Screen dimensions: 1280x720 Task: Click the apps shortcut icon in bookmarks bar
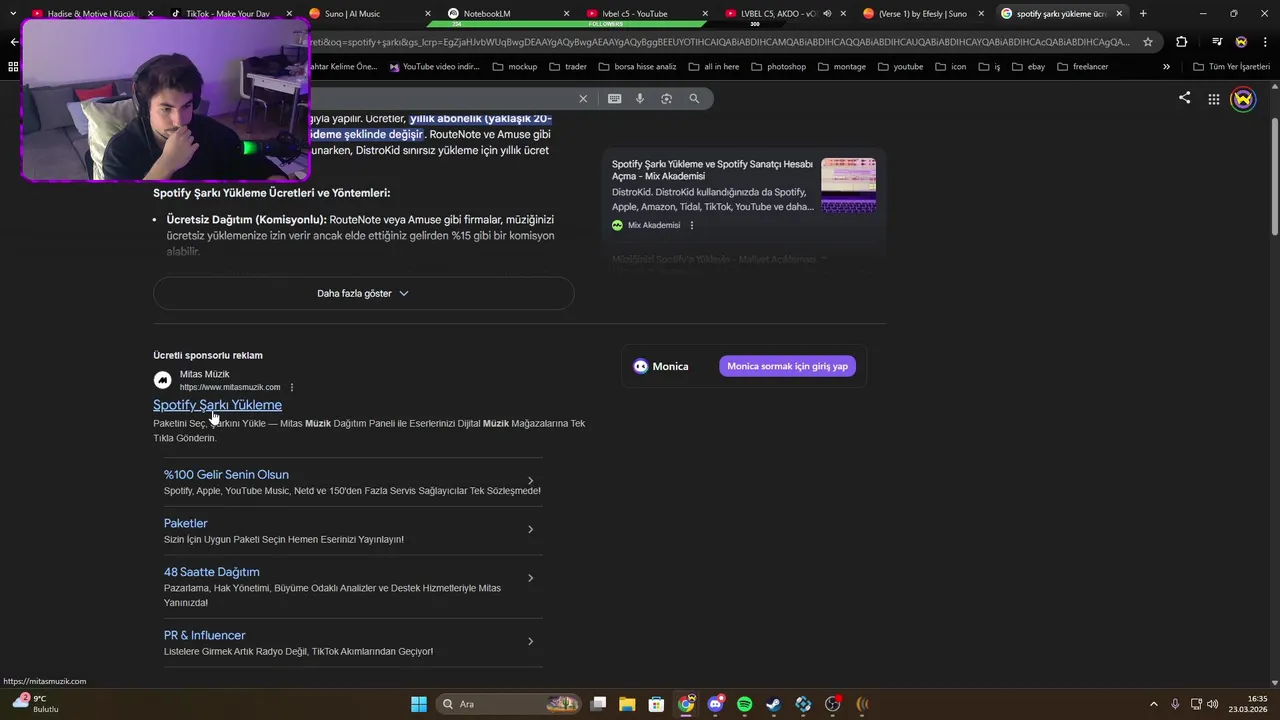pyautogui.click(x=13, y=67)
